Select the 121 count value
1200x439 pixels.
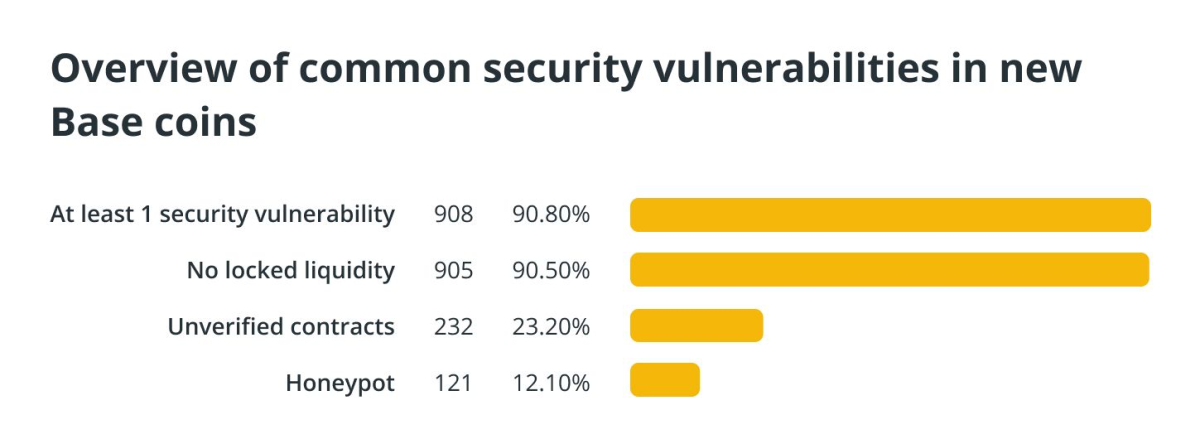click(x=453, y=383)
